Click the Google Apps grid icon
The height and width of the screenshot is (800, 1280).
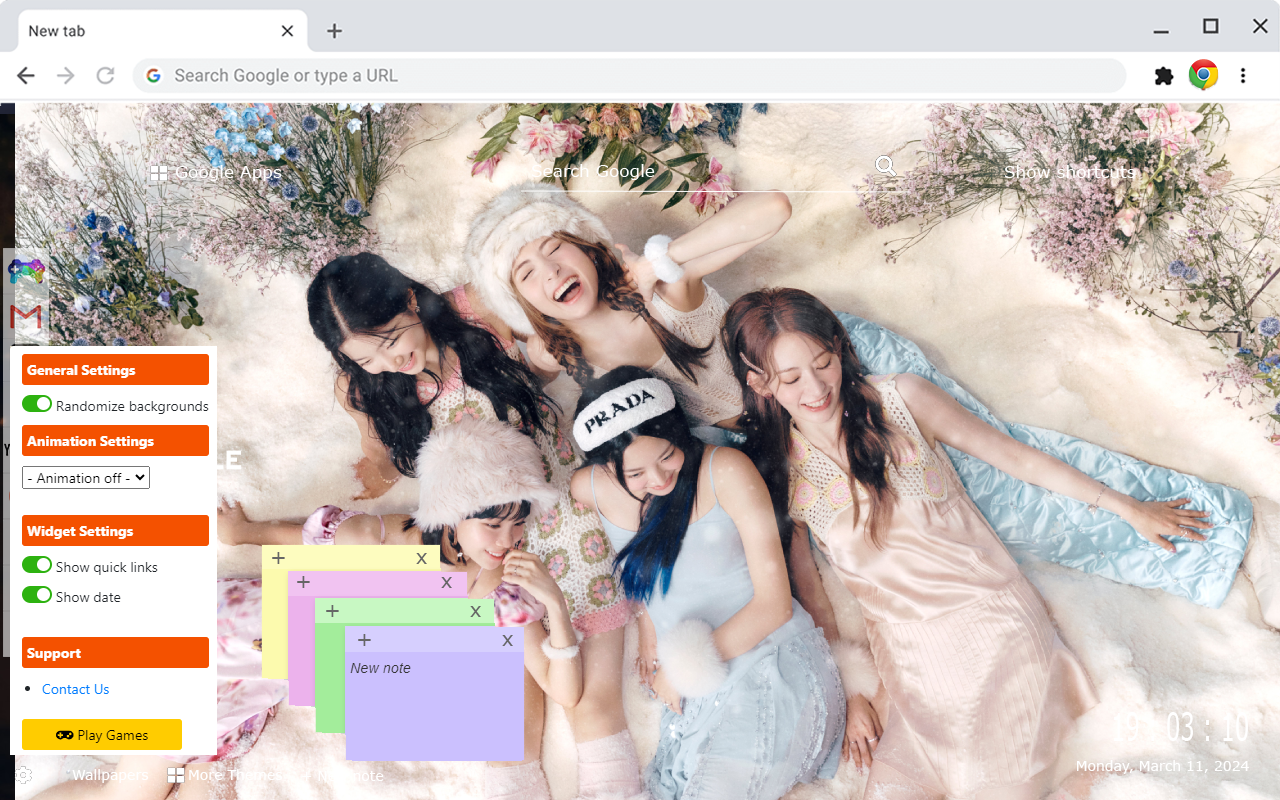158,173
